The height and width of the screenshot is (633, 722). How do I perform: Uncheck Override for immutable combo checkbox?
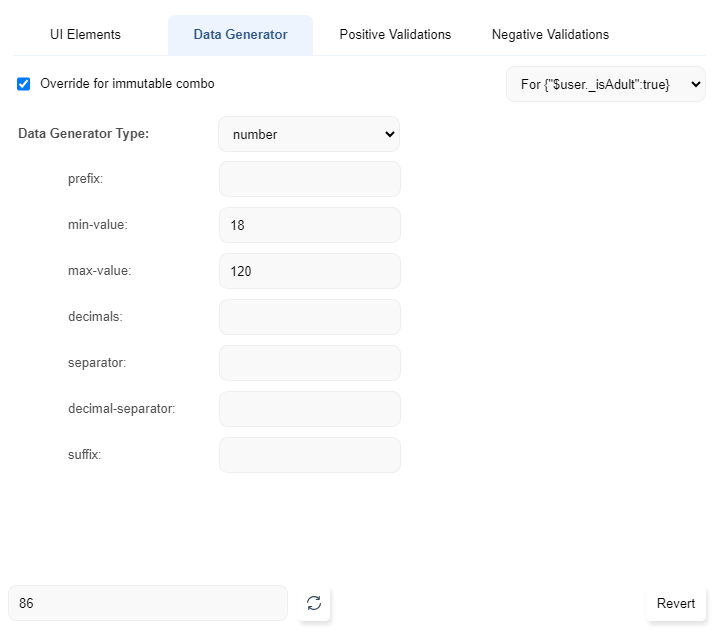(24, 84)
